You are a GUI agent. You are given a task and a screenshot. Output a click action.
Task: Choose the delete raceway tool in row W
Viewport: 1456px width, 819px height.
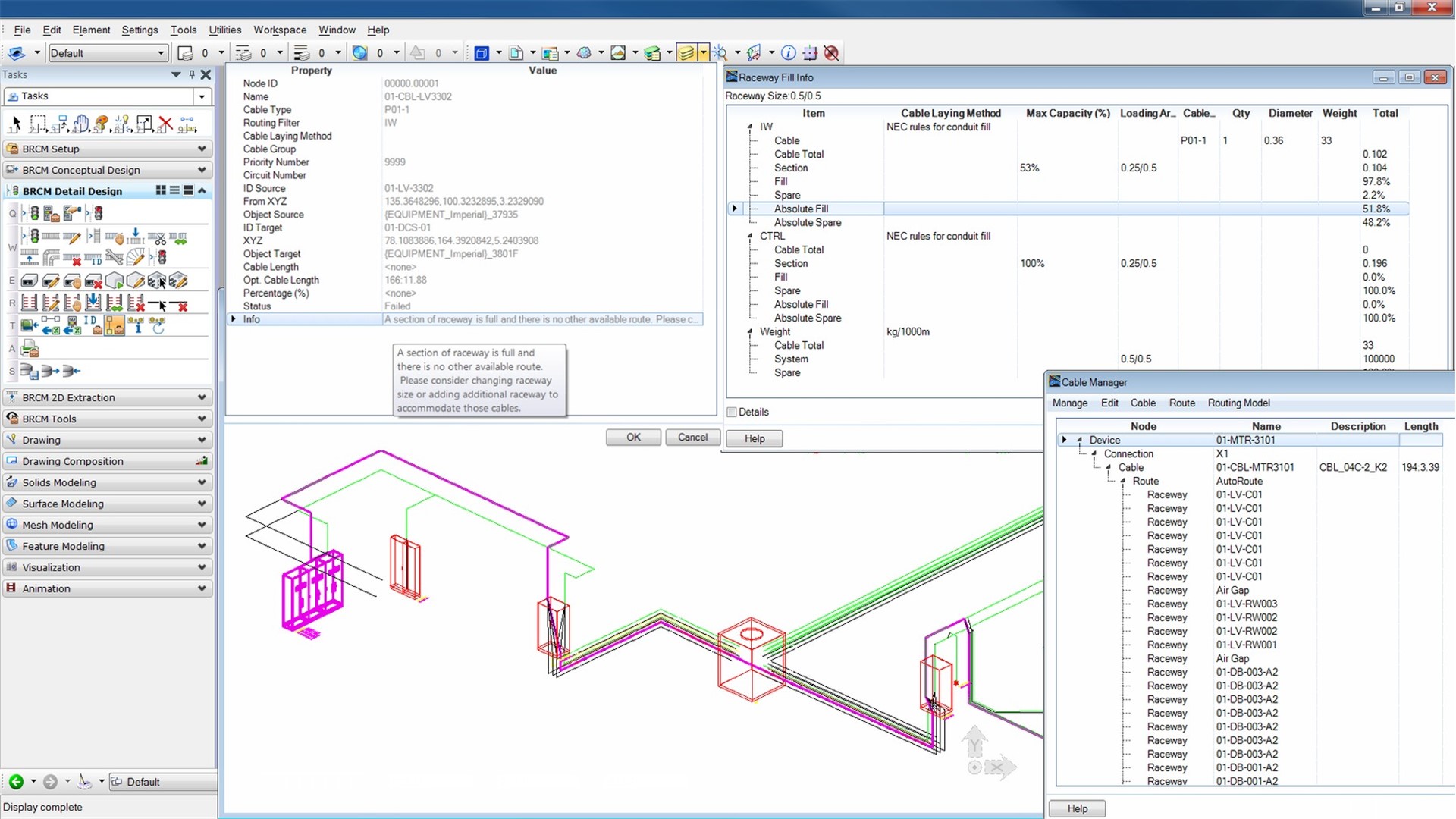[x=72, y=259]
